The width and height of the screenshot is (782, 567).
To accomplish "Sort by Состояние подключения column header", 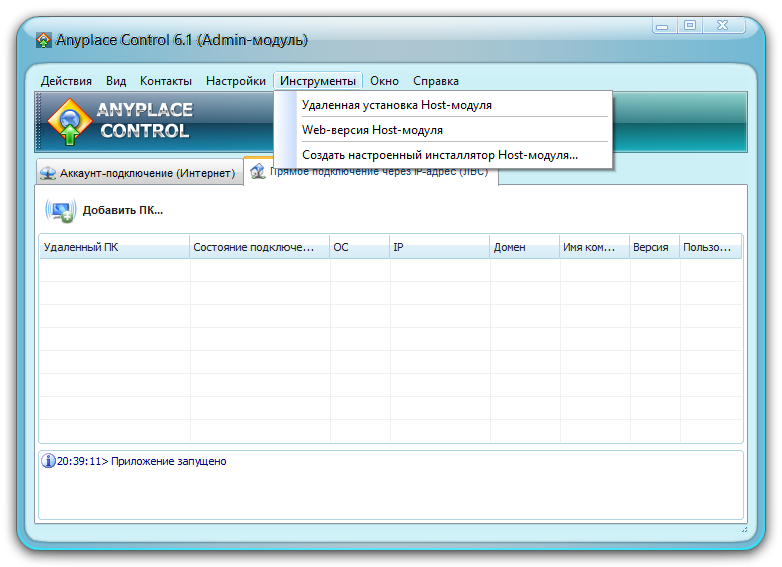I will click(259, 247).
